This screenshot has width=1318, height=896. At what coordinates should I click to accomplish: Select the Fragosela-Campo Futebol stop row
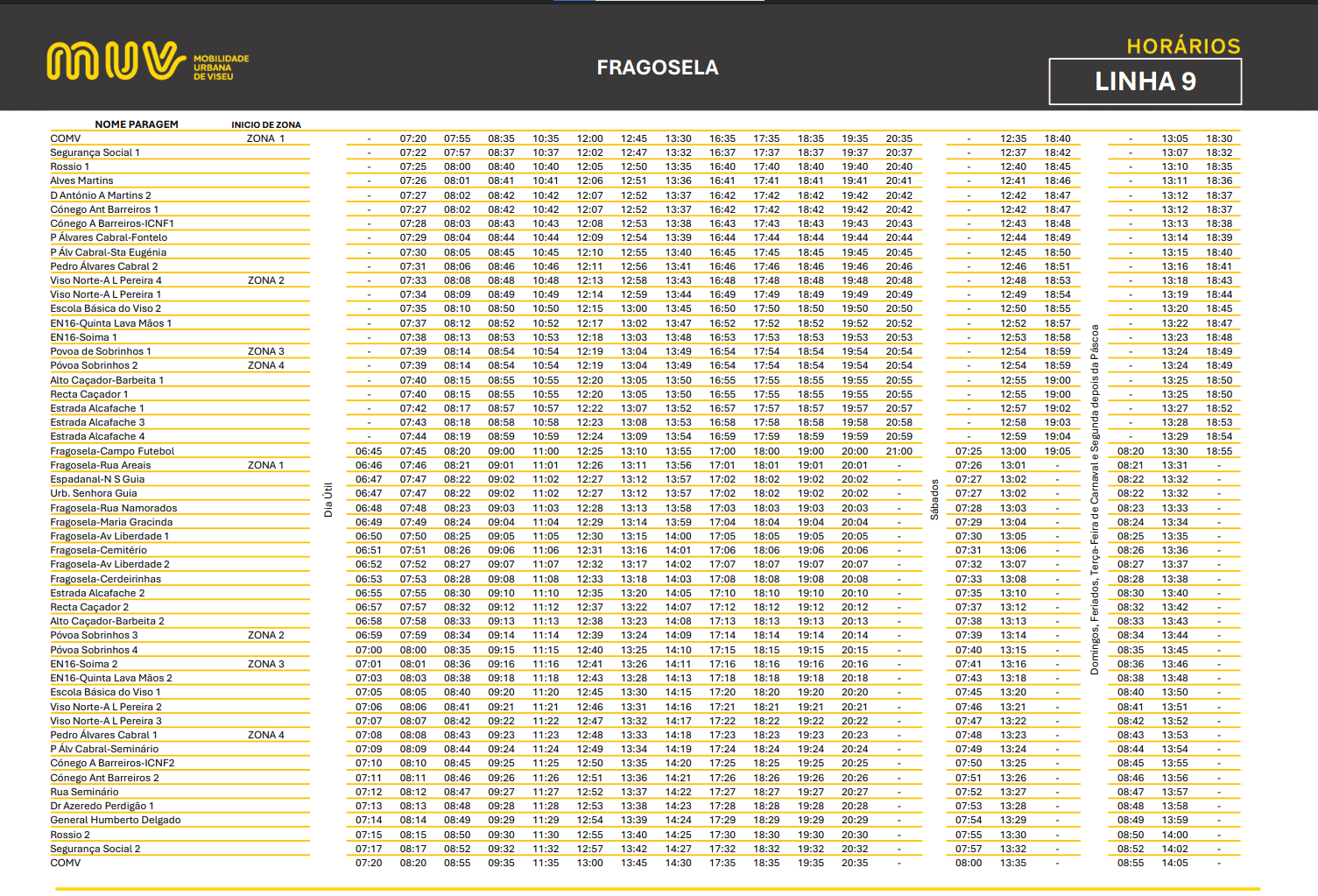tap(112, 451)
